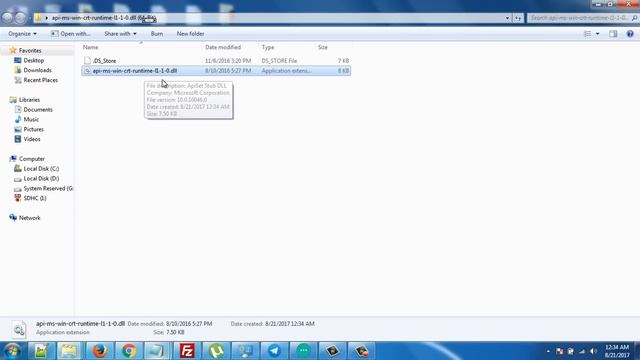
Task: Open the view options dropdown arrow
Action: [598, 34]
